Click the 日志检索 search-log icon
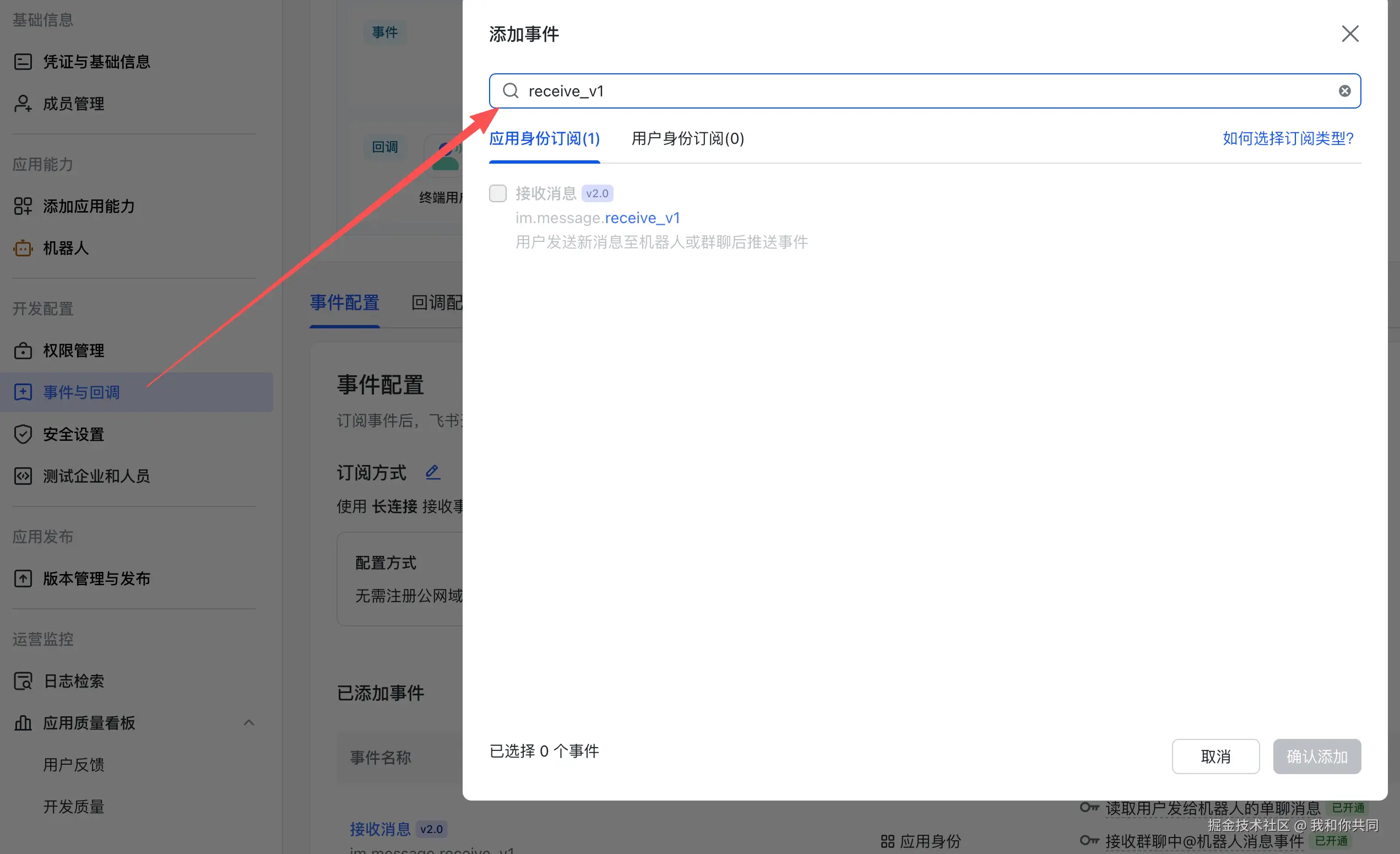The height and width of the screenshot is (854, 1400). point(23,681)
